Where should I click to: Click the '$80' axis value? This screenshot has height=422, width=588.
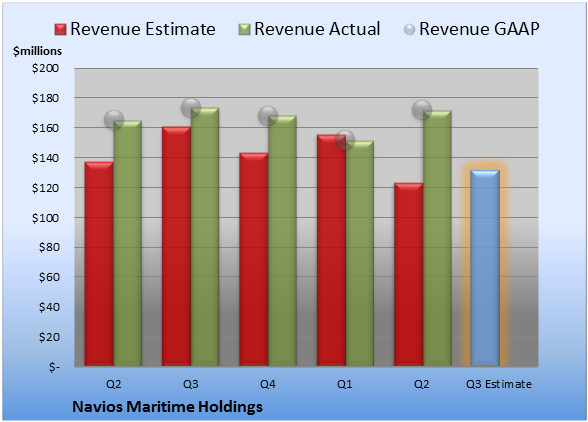(49, 248)
